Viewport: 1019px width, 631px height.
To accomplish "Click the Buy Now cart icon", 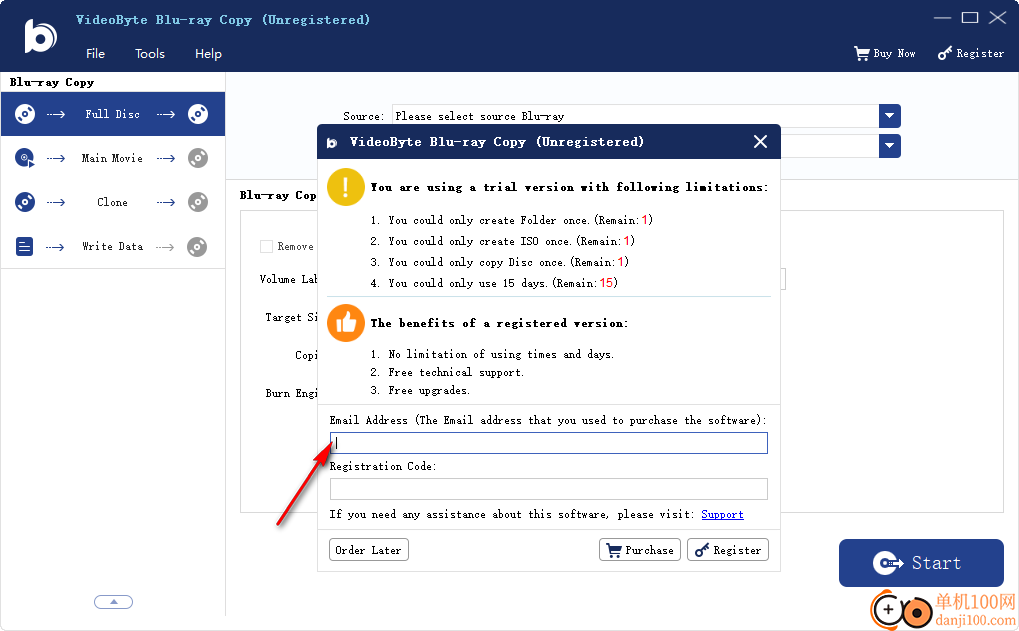I will point(861,53).
